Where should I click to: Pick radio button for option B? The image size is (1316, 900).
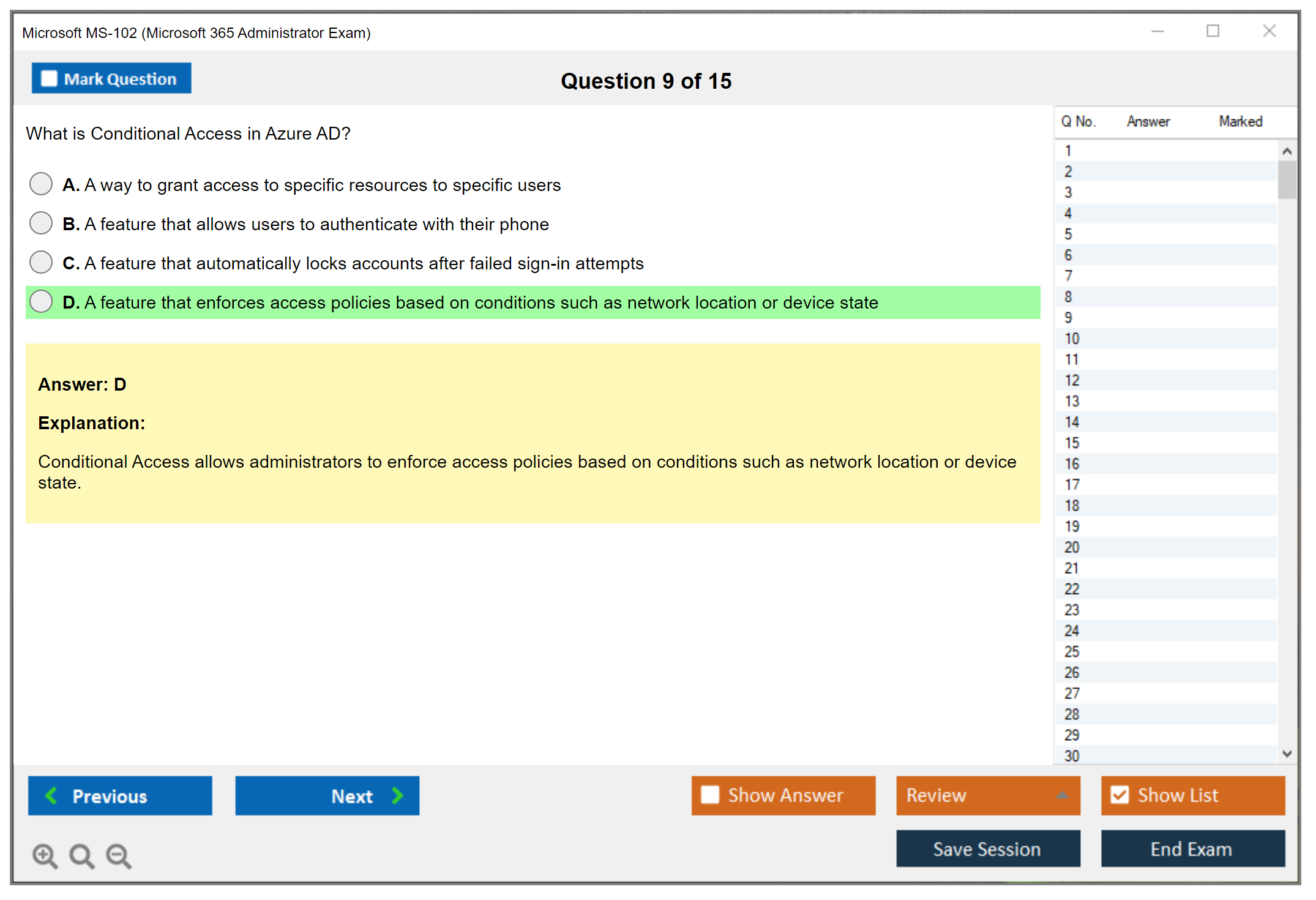[x=41, y=223]
